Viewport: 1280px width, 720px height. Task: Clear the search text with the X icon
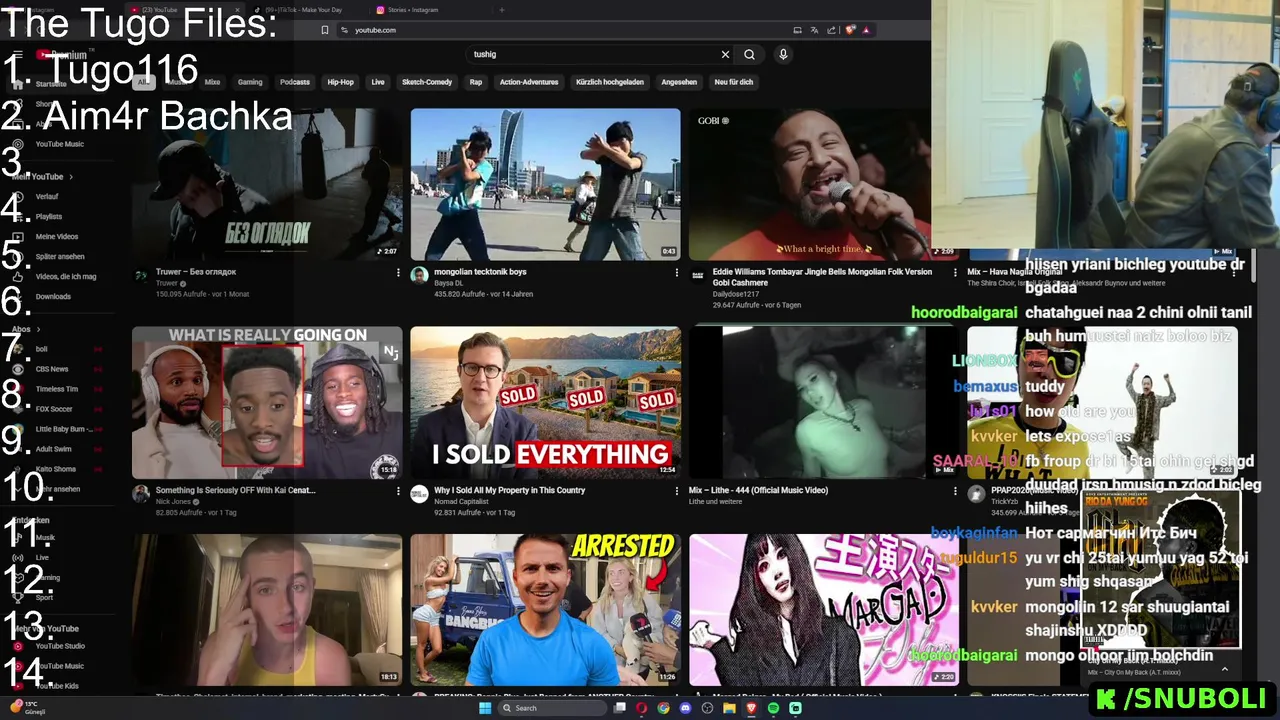(725, 54)
